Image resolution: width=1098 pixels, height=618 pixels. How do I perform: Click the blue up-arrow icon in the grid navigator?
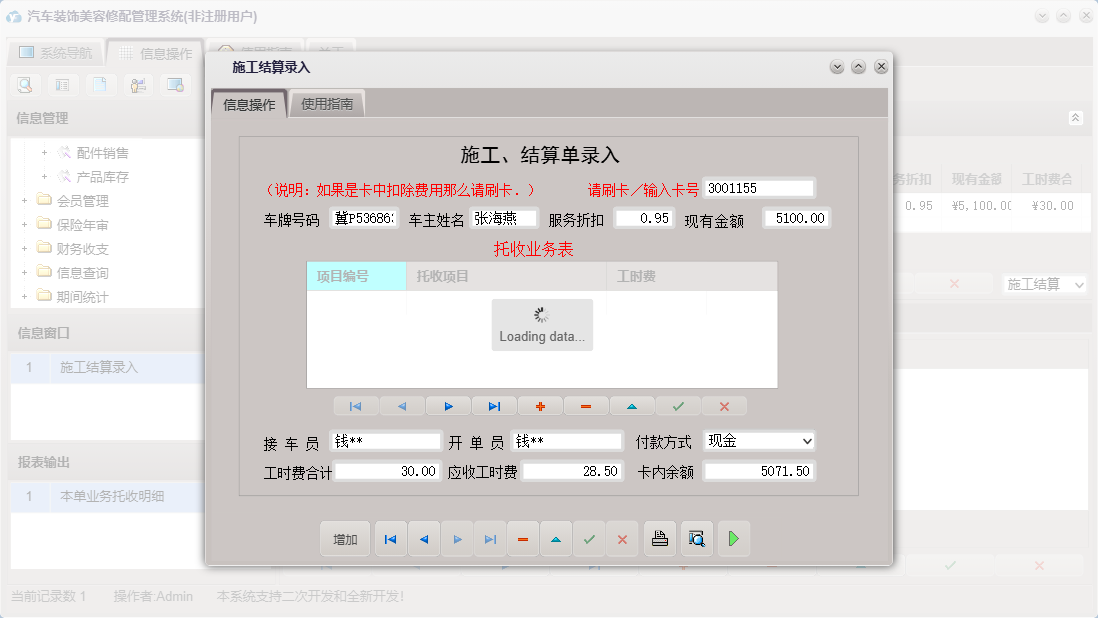click(x=632, y=405)
